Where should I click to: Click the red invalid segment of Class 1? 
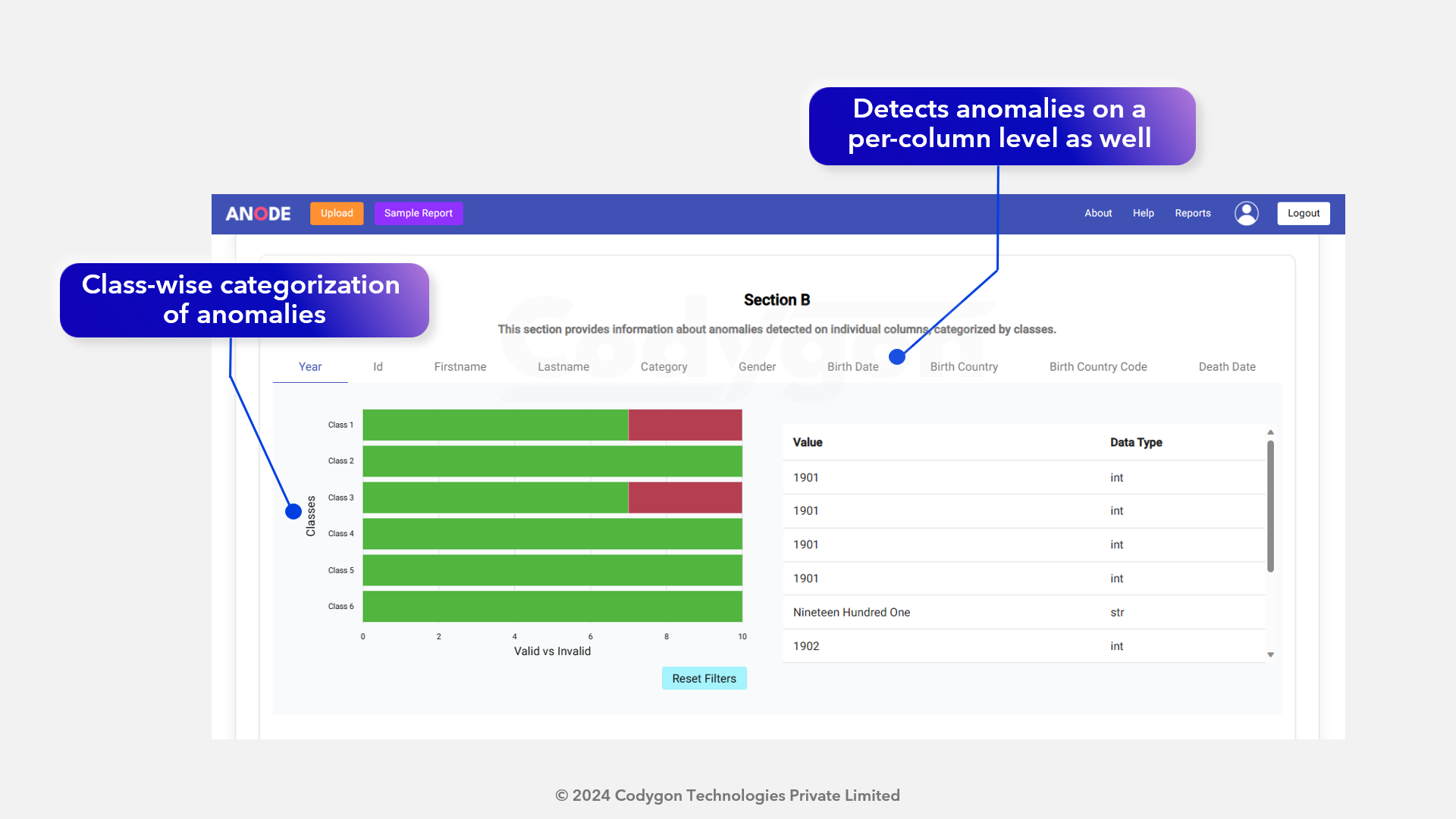click(x=685, y=425)
